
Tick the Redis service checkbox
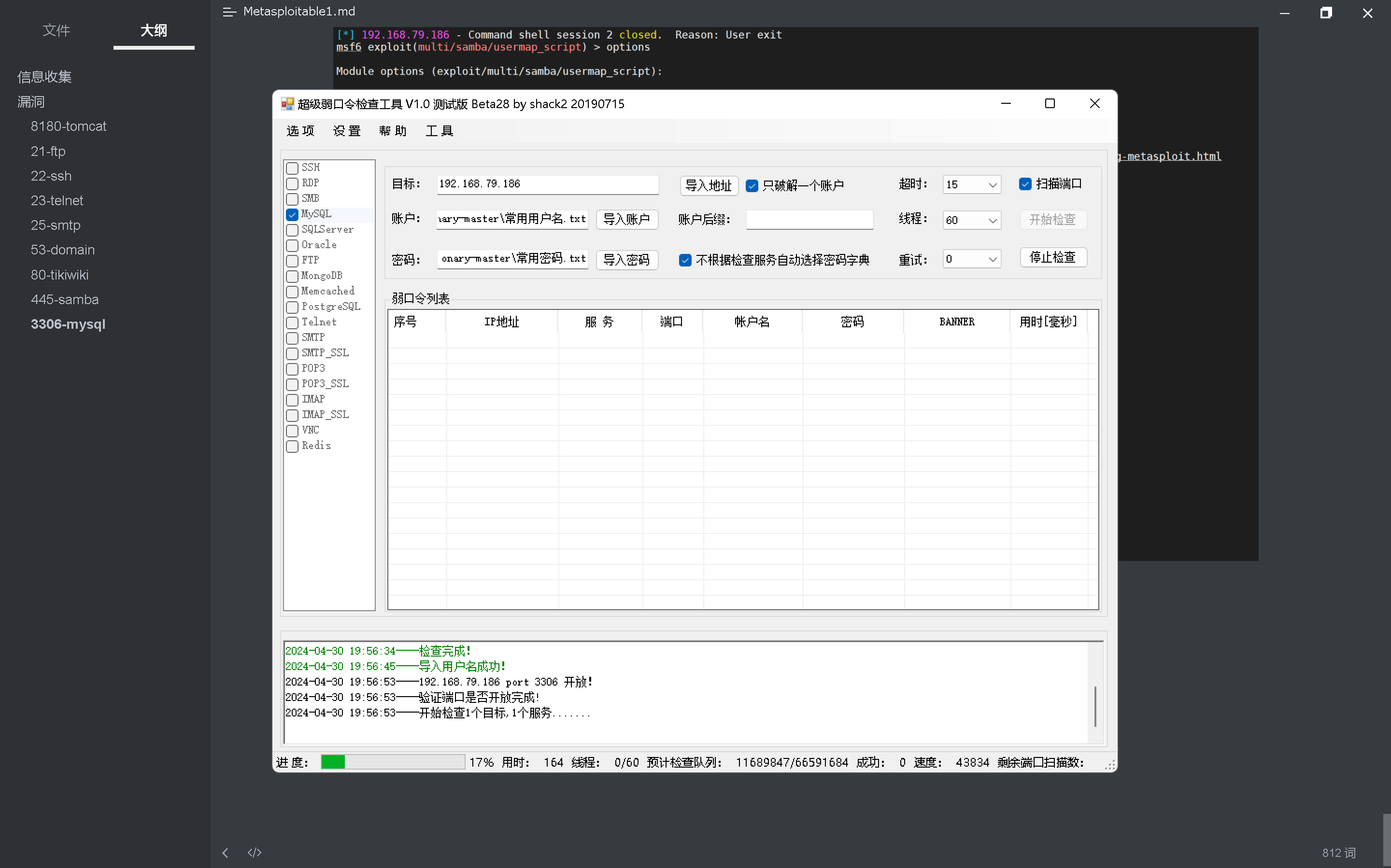point(292,446)
